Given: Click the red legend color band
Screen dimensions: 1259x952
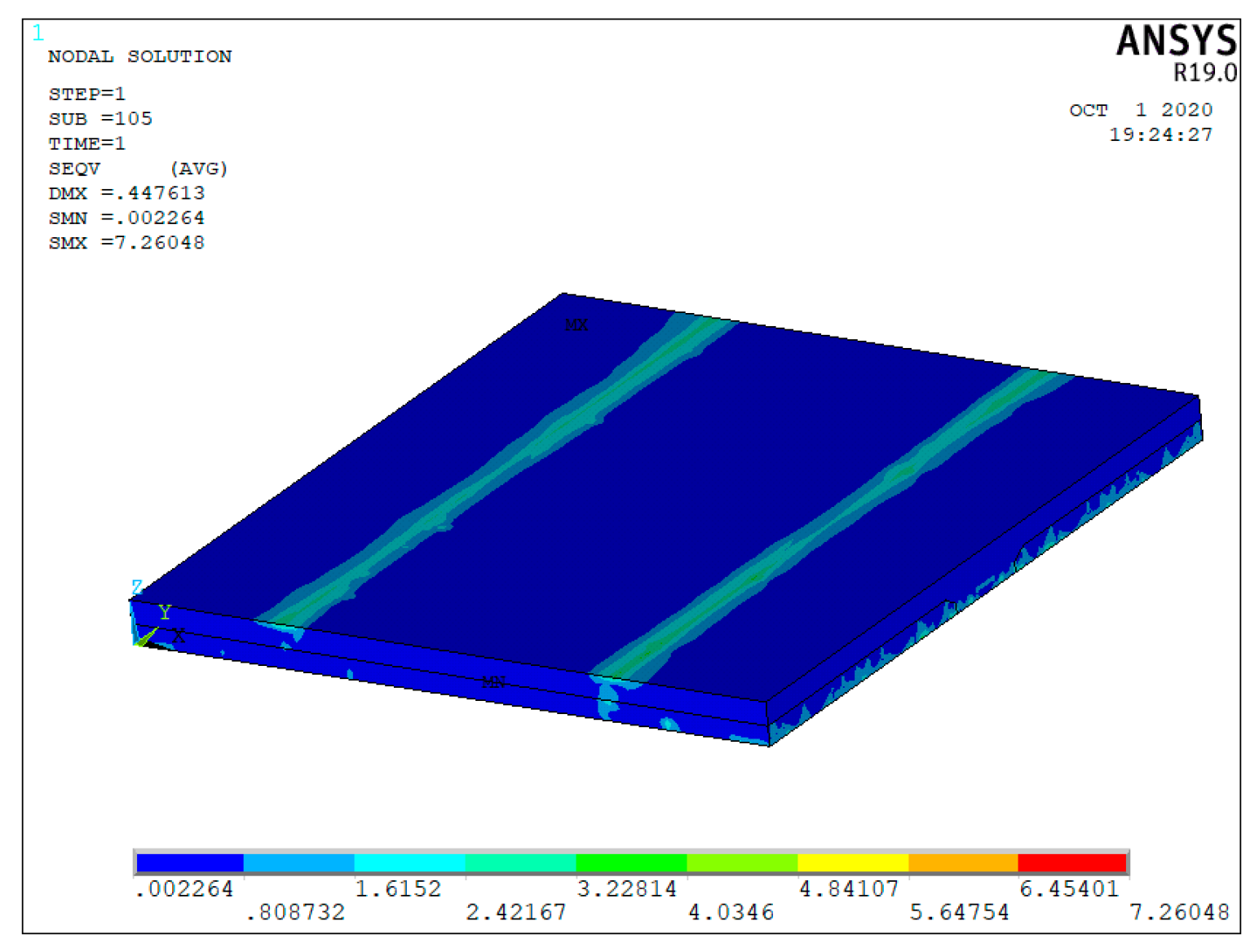Looking at the screenshot, I should (x=1072, y=862).
